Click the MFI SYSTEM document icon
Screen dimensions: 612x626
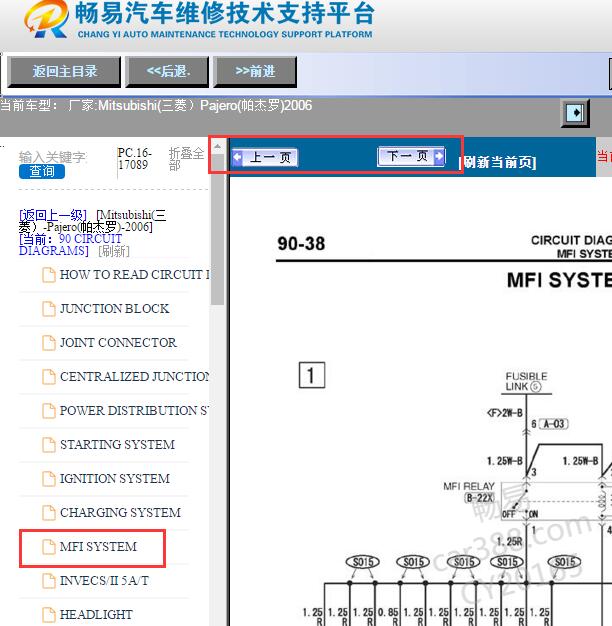point(49,547)
